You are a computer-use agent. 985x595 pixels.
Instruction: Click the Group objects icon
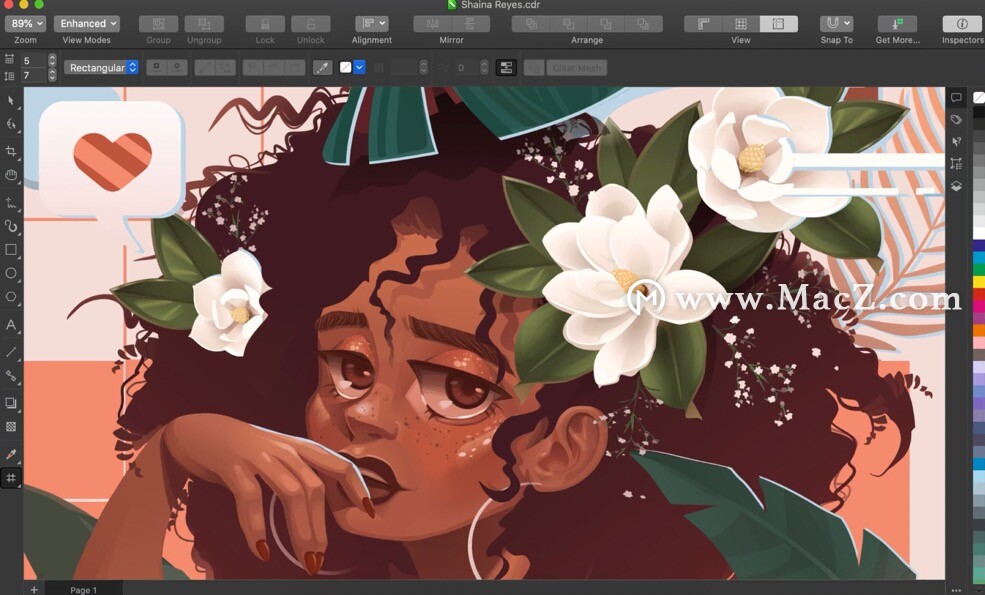158,24
